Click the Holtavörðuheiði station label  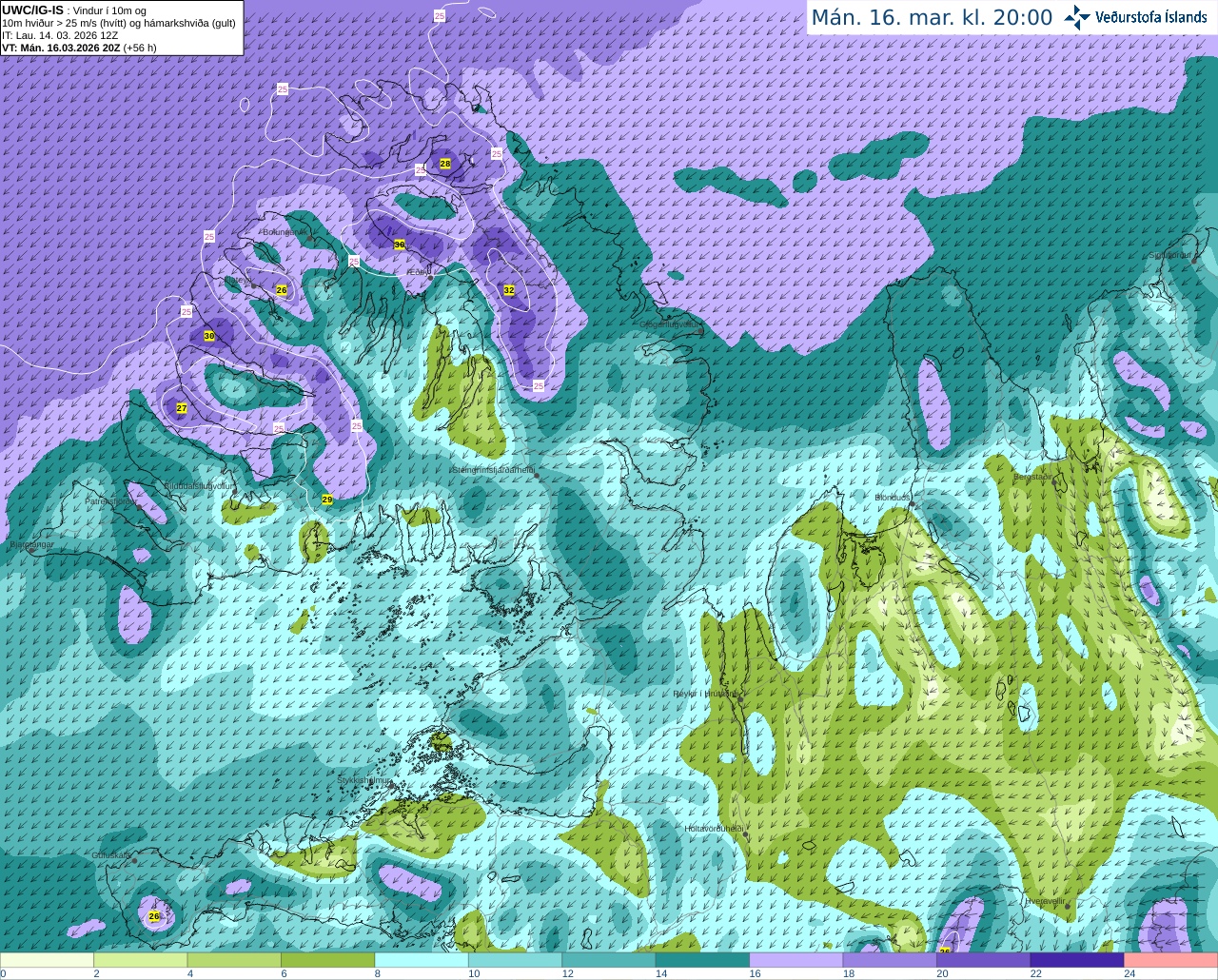(x=714, y=829)
